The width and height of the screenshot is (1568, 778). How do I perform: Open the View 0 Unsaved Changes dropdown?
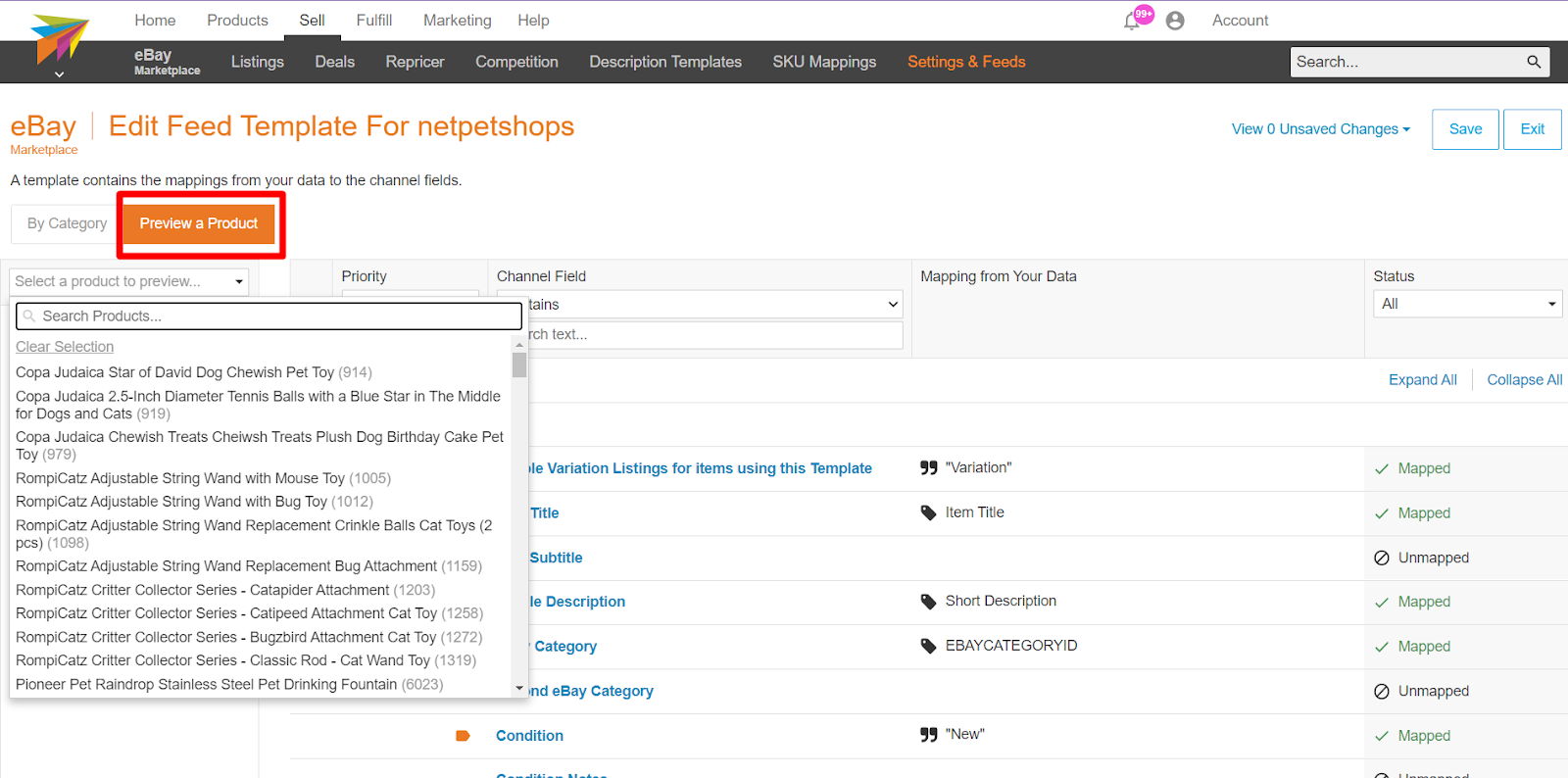tap(1321, 129)
